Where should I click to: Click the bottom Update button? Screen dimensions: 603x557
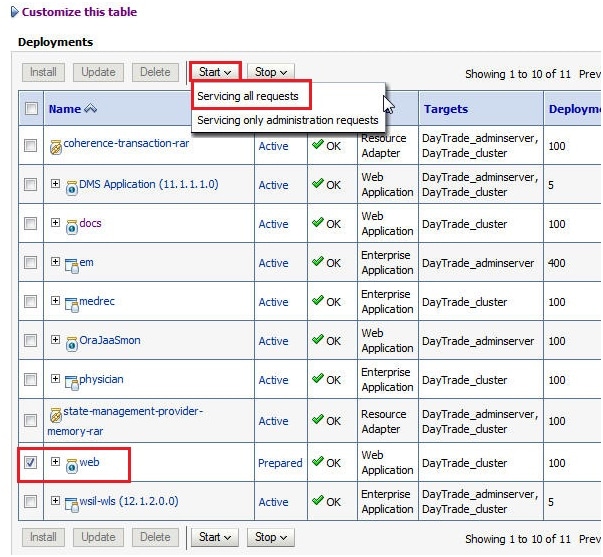(x=98, y=537)
